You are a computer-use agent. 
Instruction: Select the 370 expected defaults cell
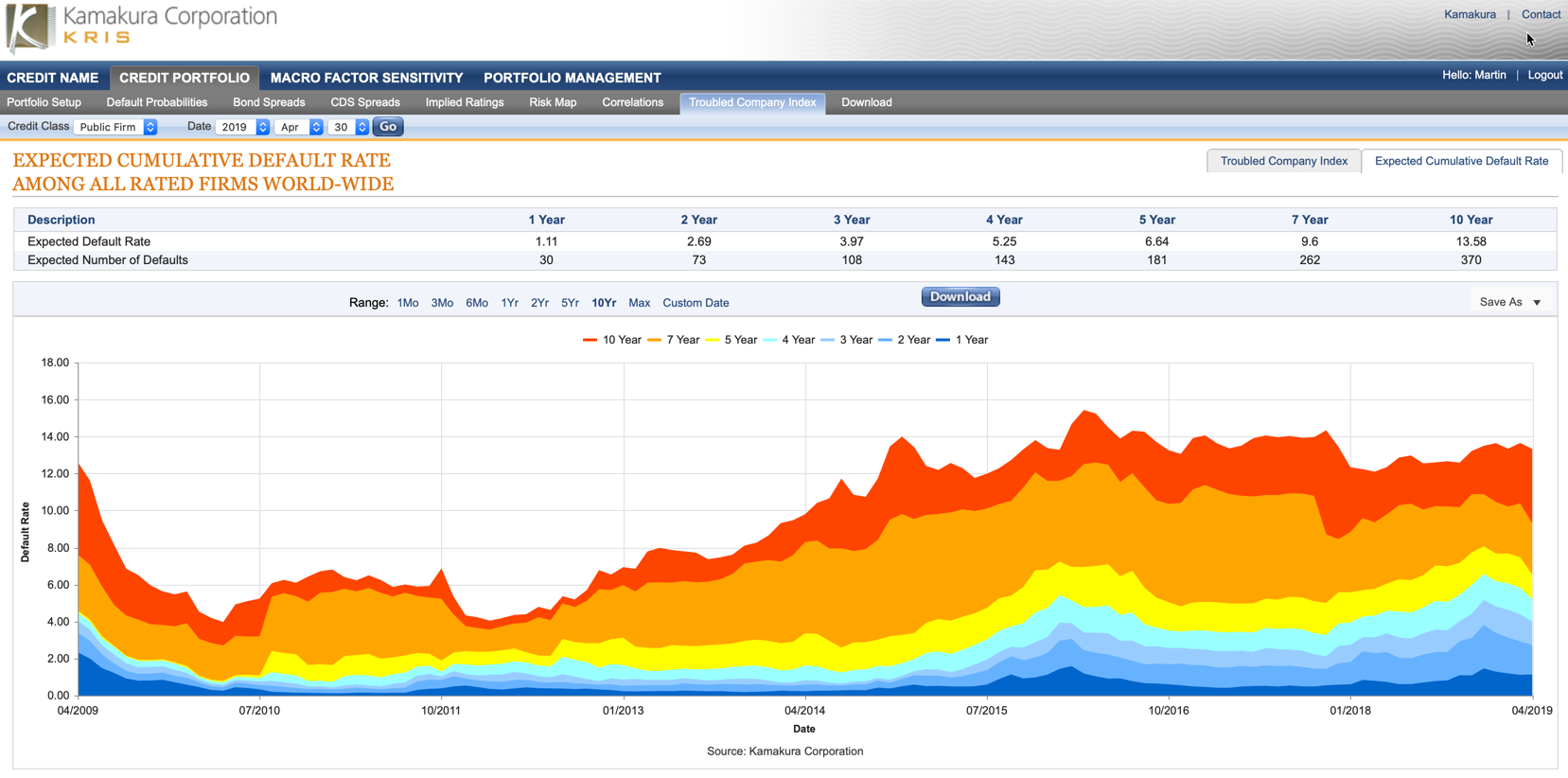coord(1471,260)
